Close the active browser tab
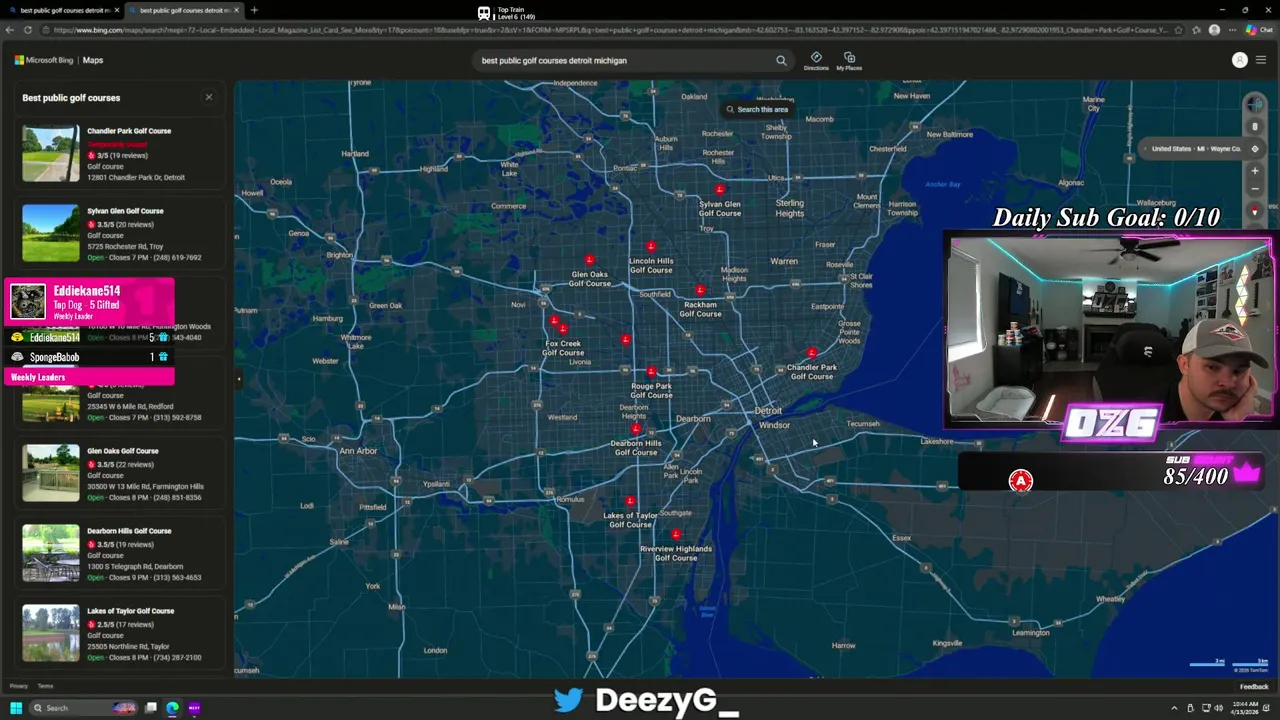This screenshot has width=1280, height=720. 236,10
